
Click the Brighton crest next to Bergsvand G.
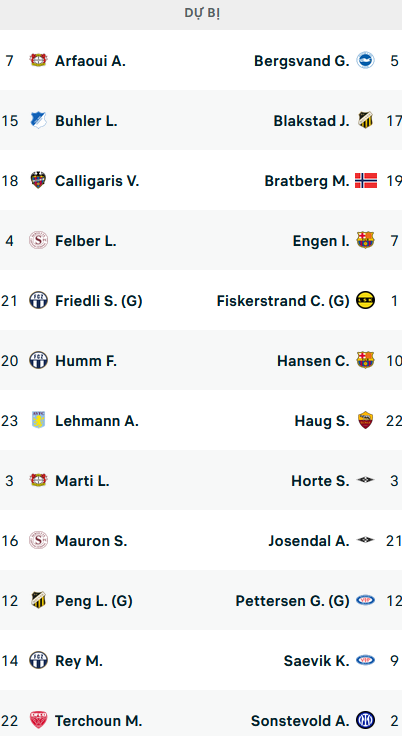(365, 60)
